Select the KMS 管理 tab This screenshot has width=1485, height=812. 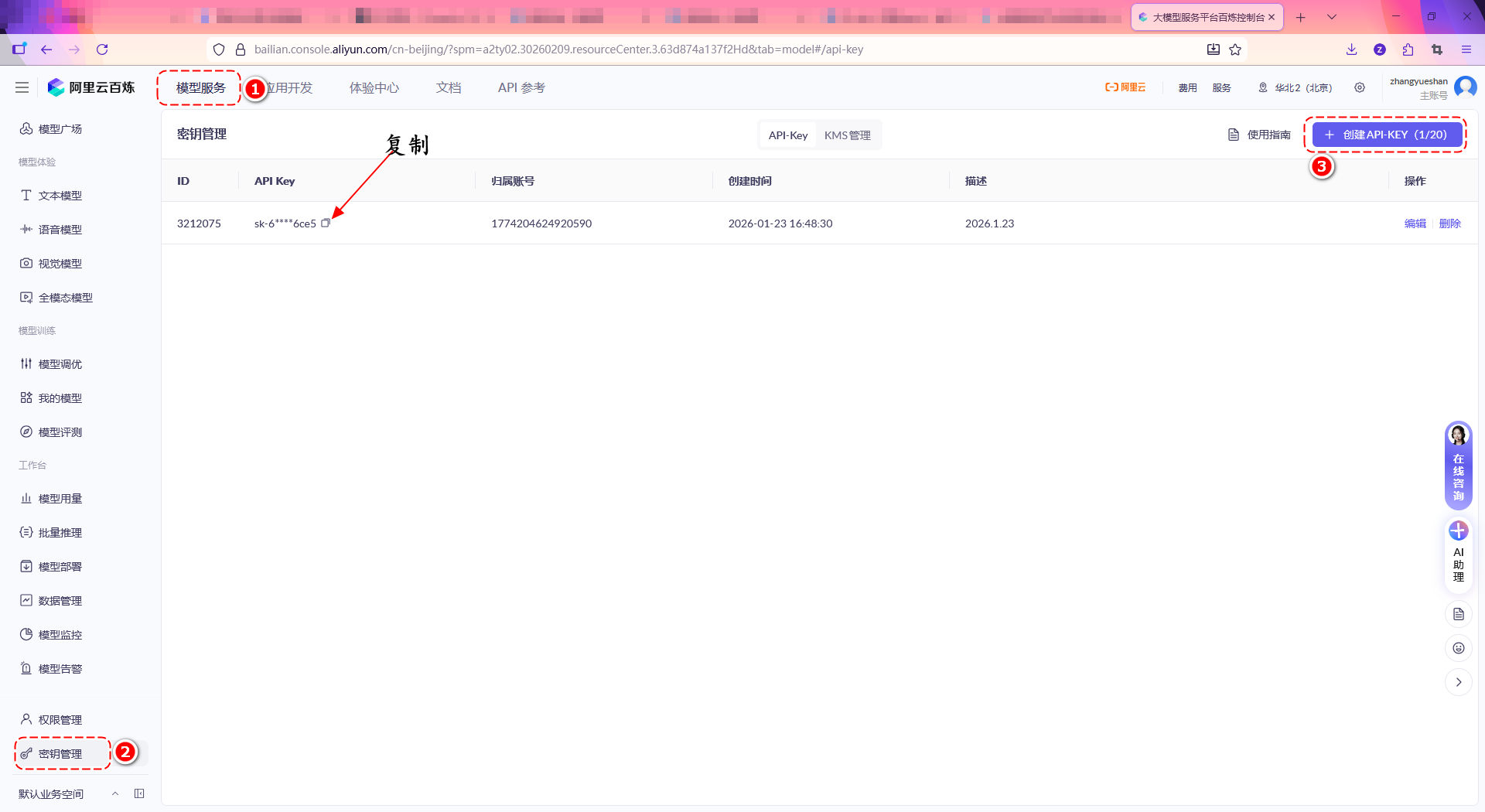848,135
